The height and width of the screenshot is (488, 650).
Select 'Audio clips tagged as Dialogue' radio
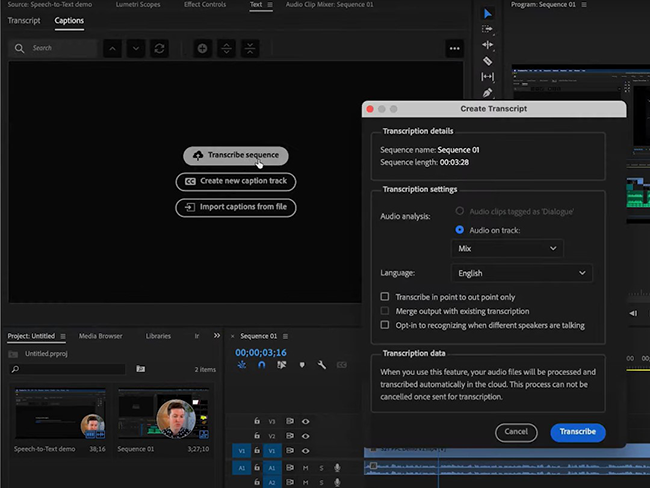coord(459,211)
